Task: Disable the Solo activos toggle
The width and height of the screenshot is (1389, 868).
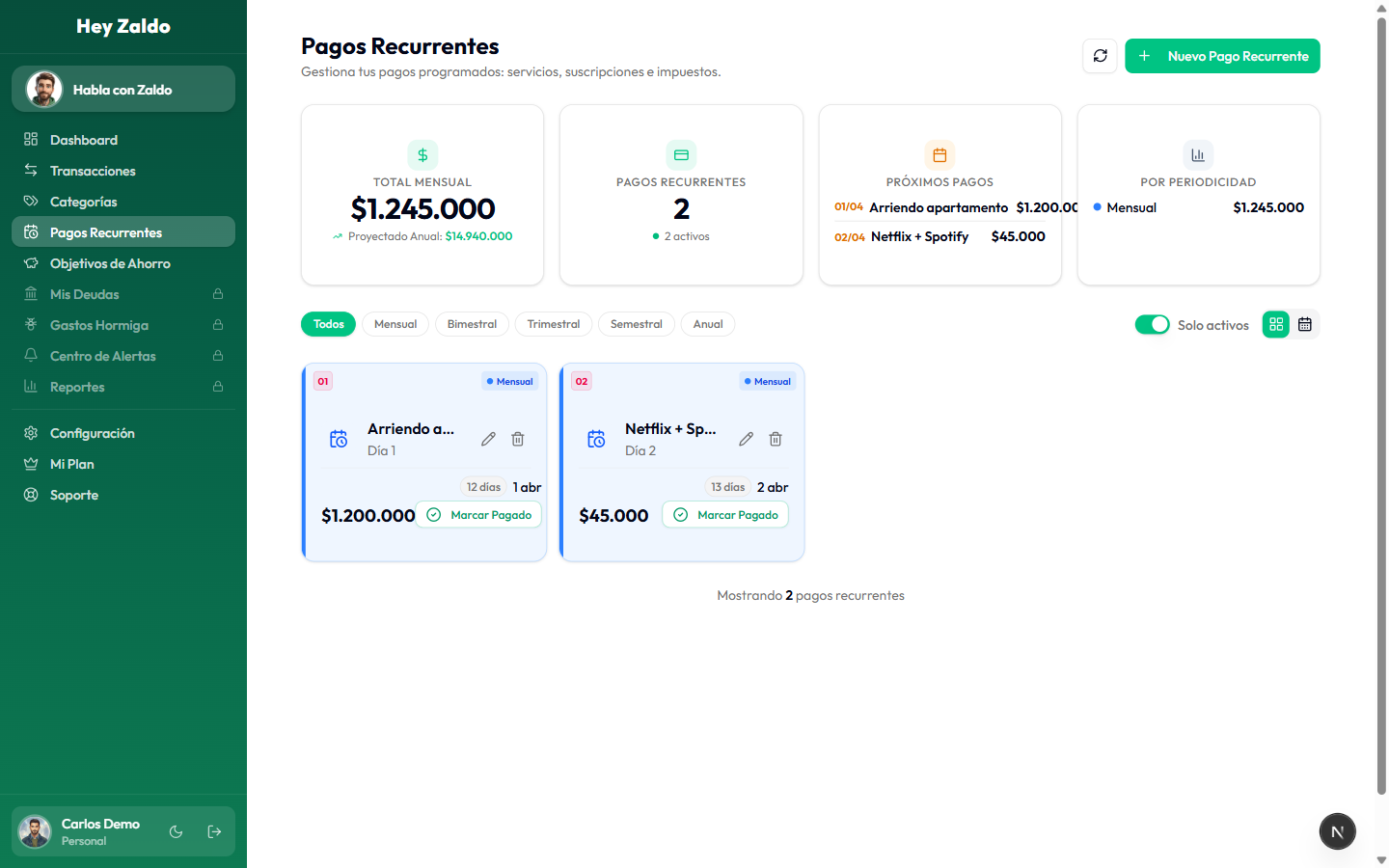Action: (1152, 325)
